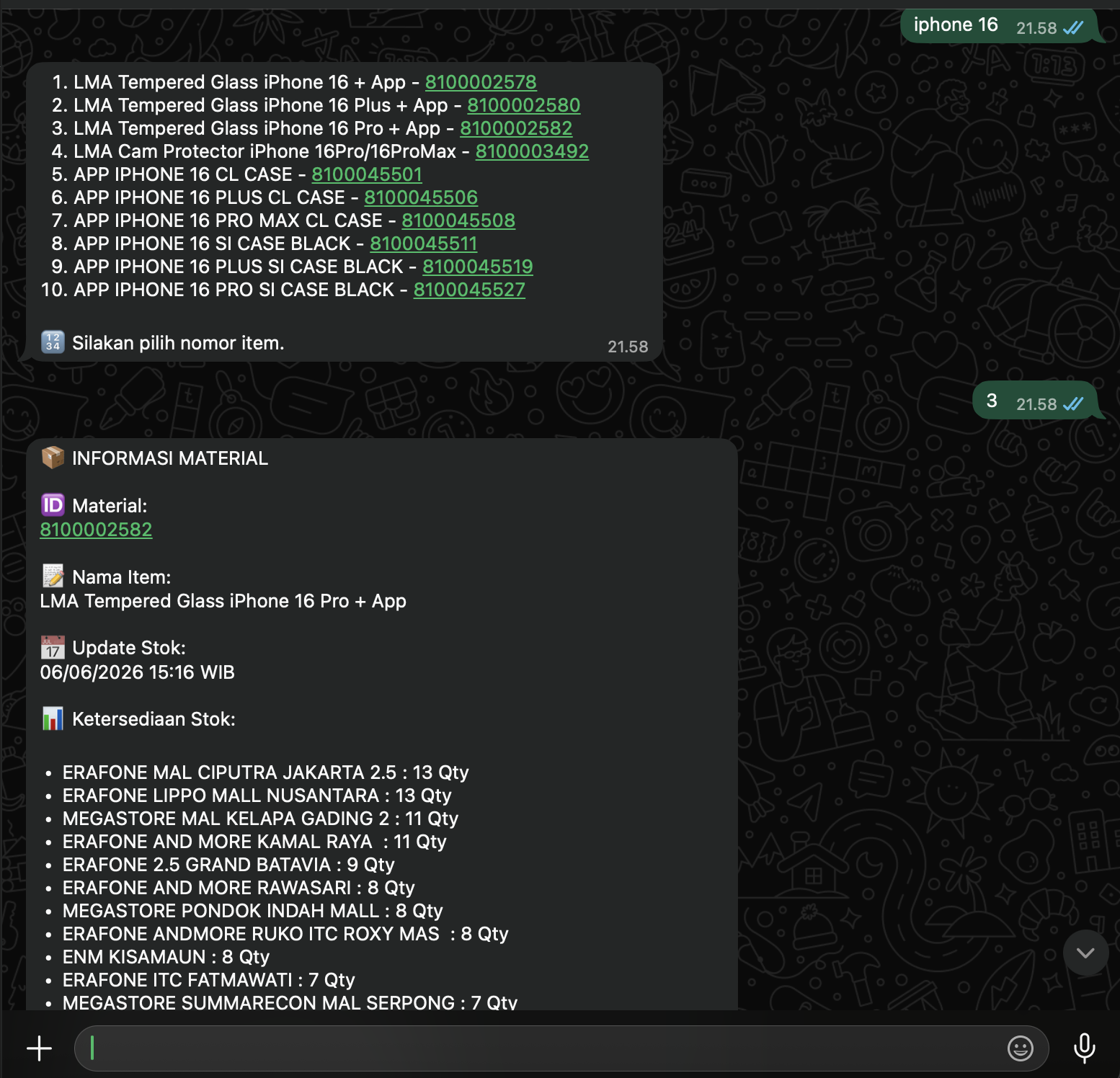
Task: Open link 8100045506 for PLUS CL CASE
Action: point(421,197)
